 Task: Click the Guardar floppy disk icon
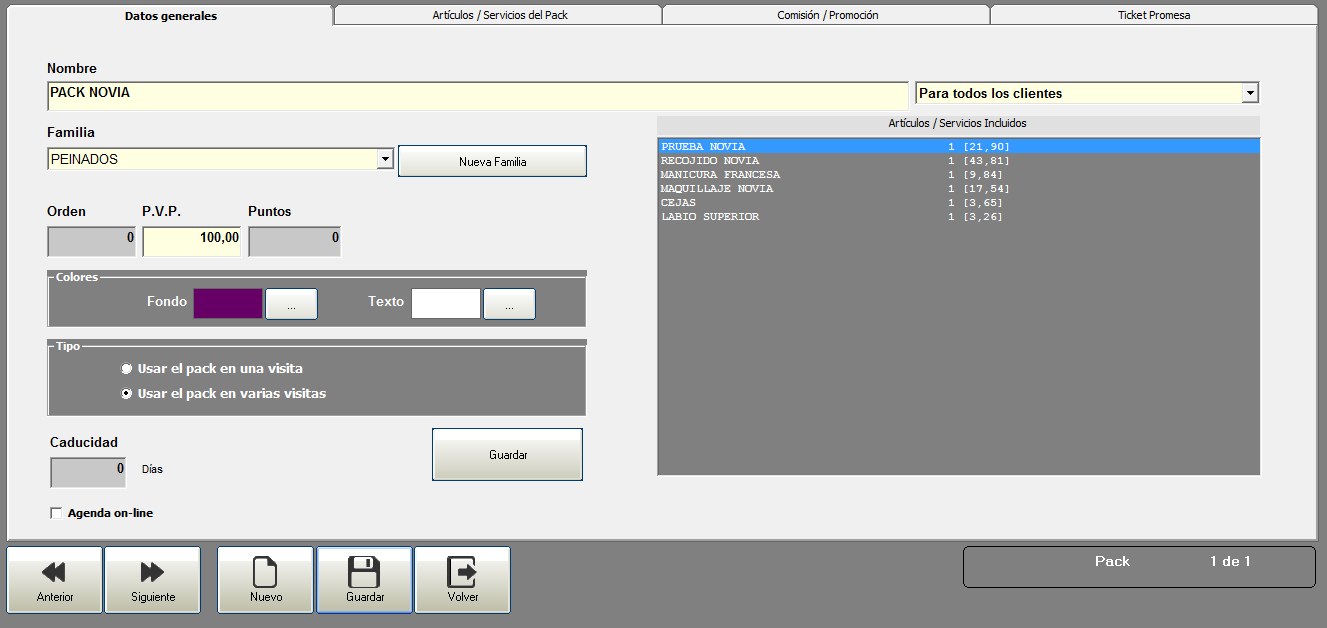(x=364, y=572)
